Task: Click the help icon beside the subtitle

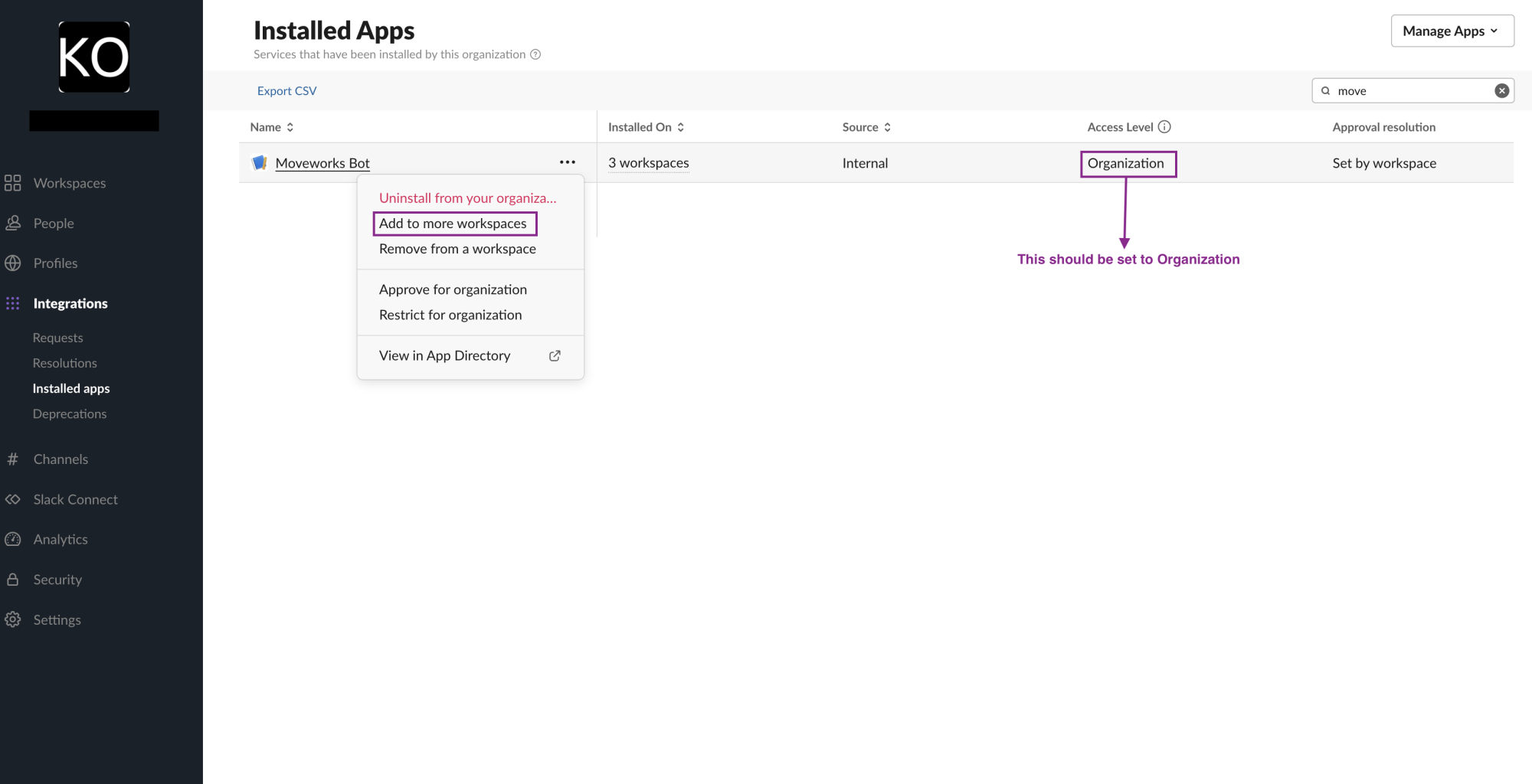Action: point(535,54)
